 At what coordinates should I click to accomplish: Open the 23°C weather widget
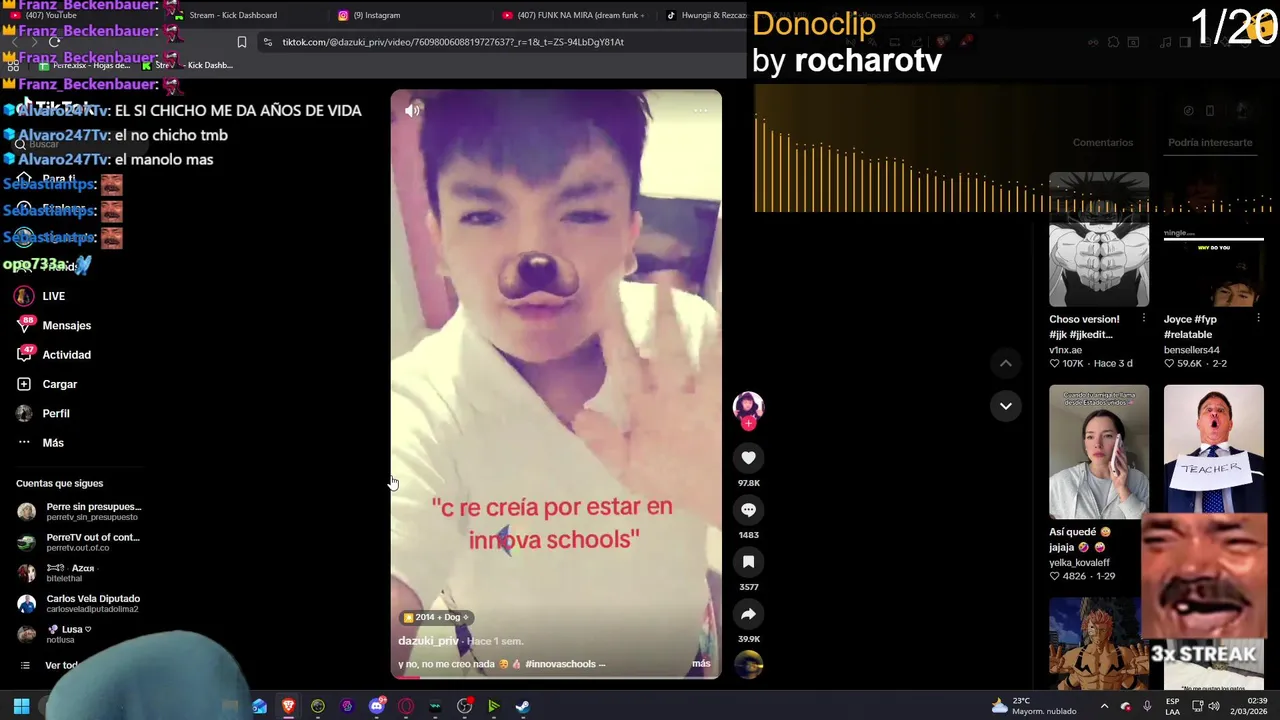1034,706
